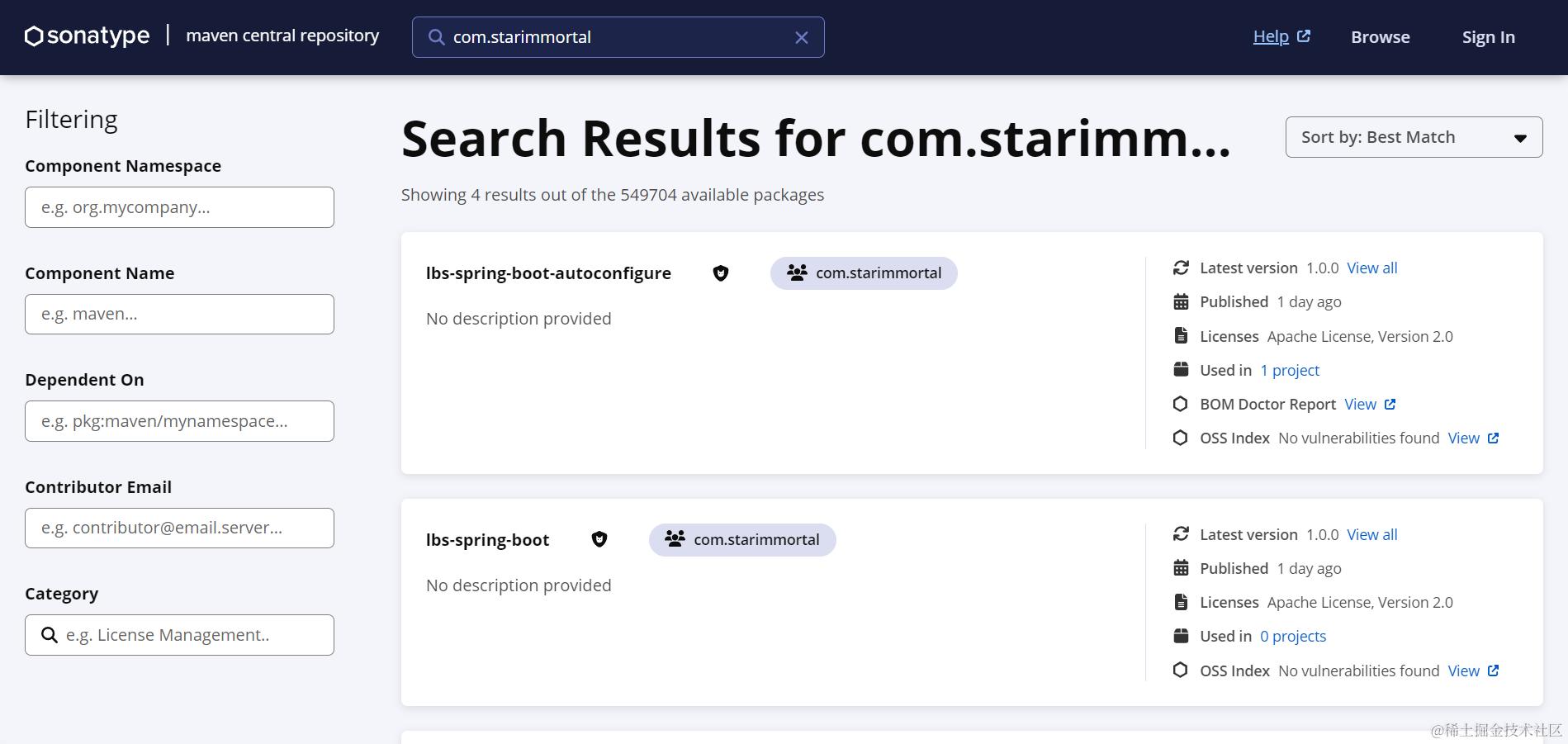Image resolution: width=1568 pixels, height=744 pixels.
Task: Click Sign In in header
Action: (x=1488, y=37)
